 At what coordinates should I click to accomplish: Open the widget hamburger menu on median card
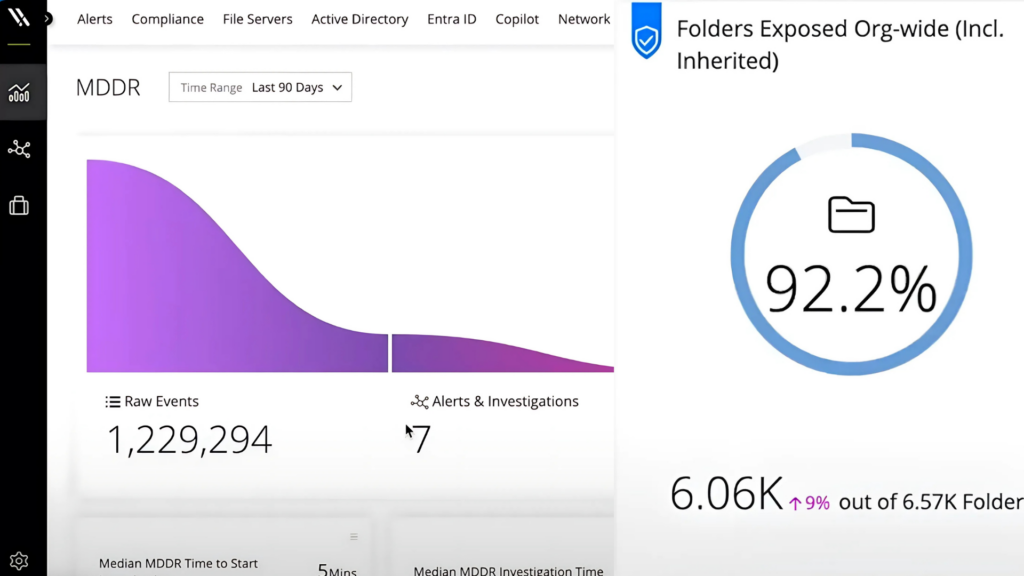[x=354, y=537]
